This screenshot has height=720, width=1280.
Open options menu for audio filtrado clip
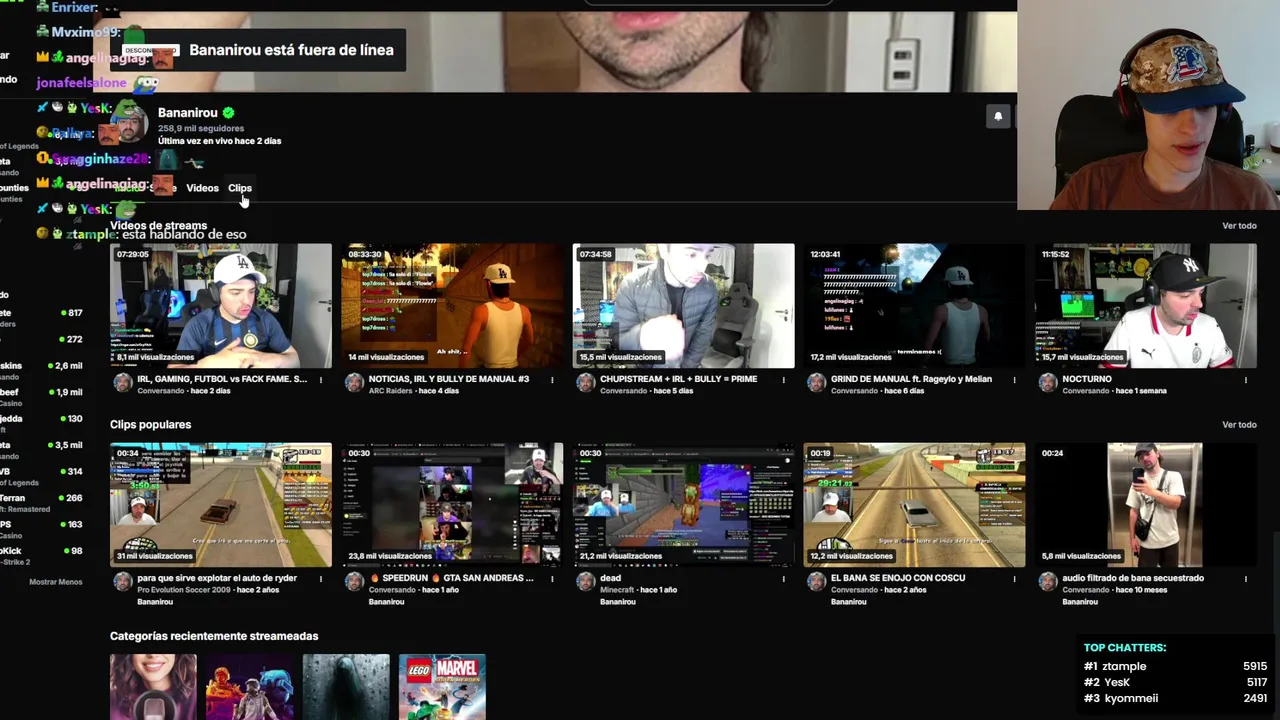tap(1245, 579)
